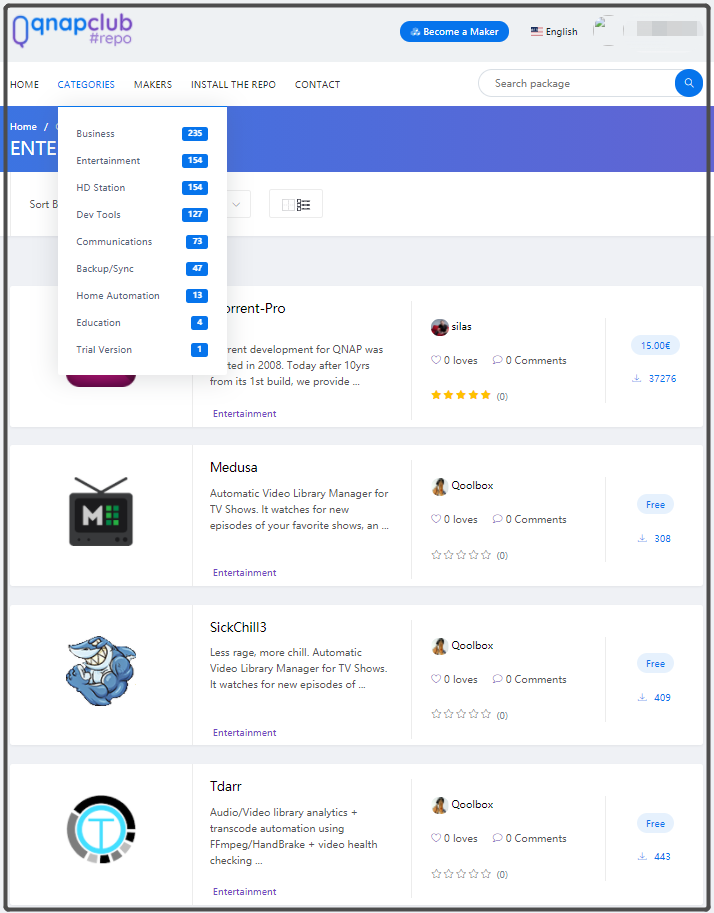
Task: Click Qoolbox avatar on Medusa card
Action: coord(440,486)
